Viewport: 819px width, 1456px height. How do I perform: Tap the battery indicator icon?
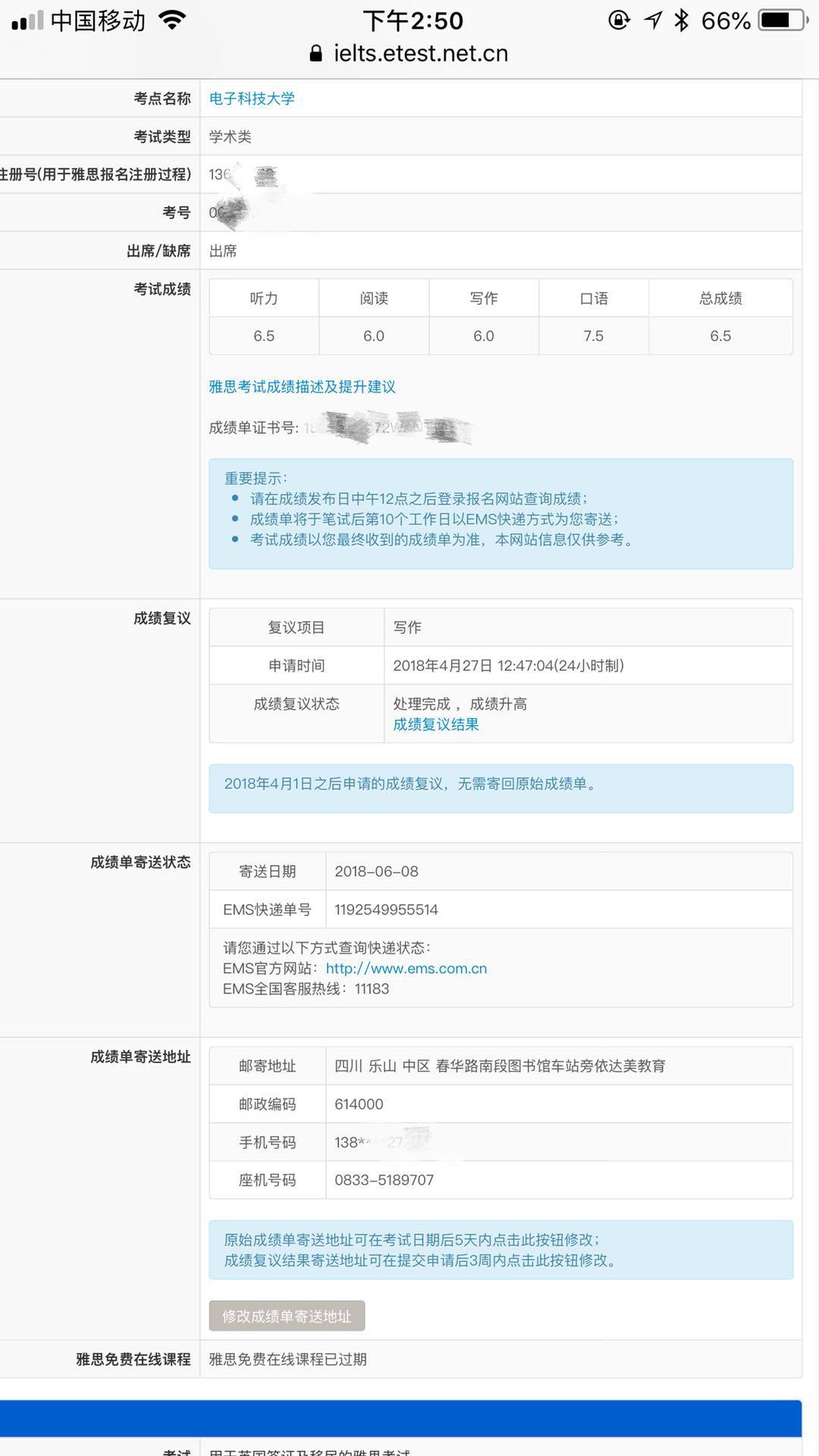click(x=782, y=20)
